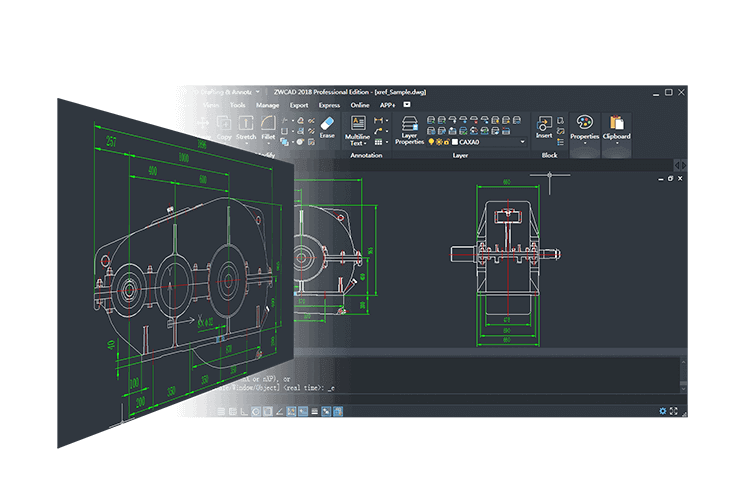Click the leader icon in Annotation
The width and height of the screenshot is (749, 481).
click(x=378, y=131)
